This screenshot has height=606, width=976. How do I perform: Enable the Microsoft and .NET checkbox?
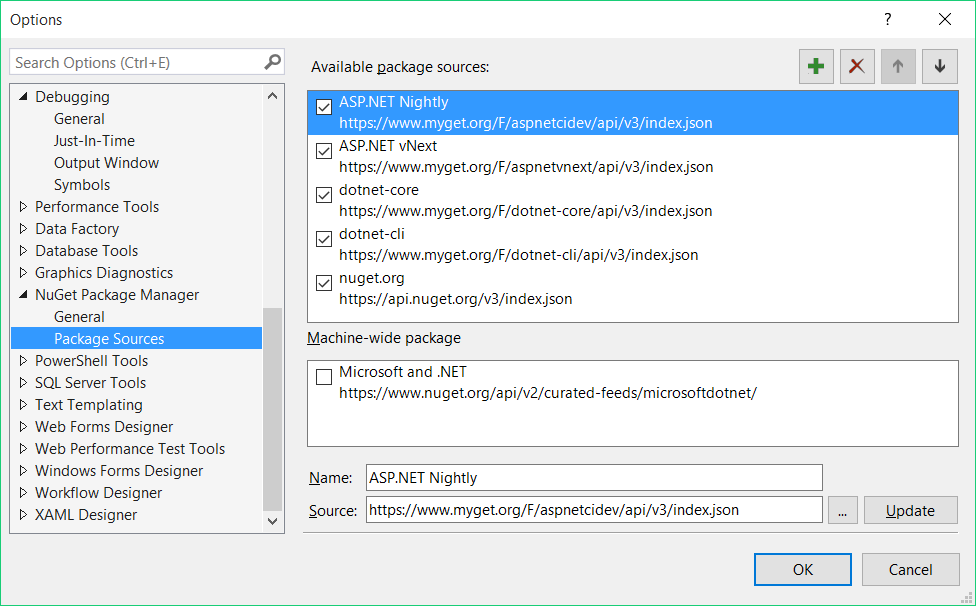point(324,376)
